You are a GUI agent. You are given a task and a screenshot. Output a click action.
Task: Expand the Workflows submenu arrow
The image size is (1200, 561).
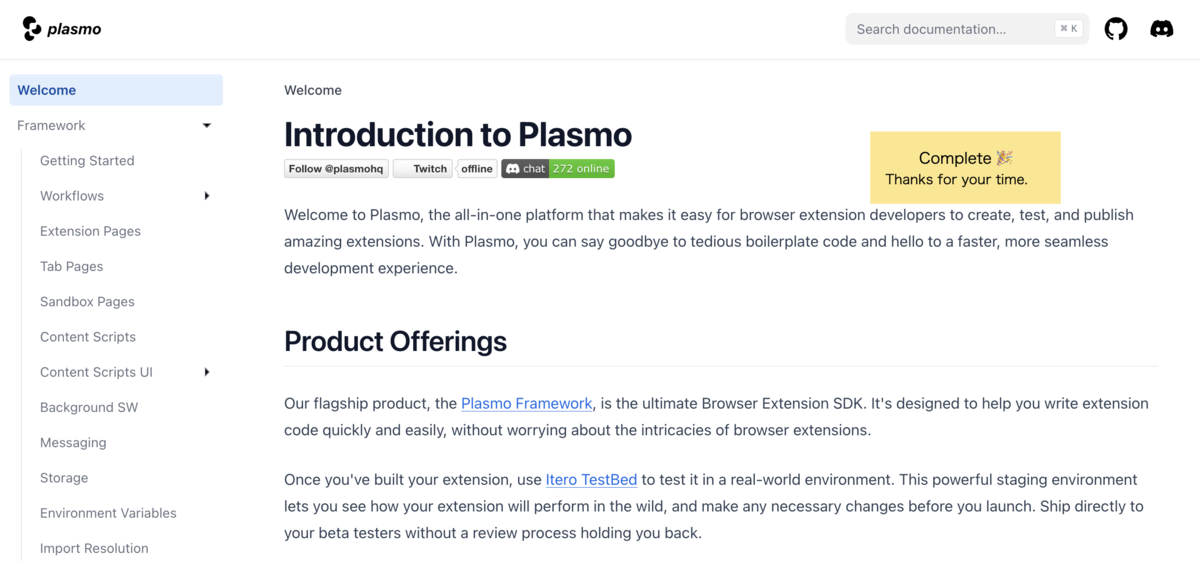coord(207,196)
